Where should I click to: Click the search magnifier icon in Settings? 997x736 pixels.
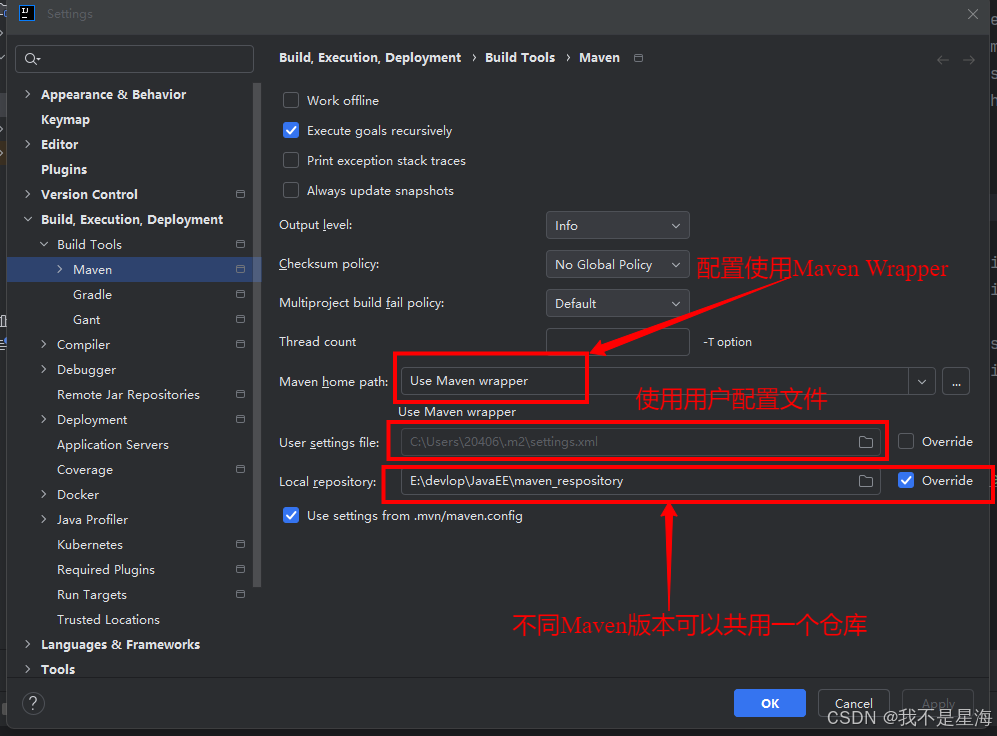(x=31, y=59)
